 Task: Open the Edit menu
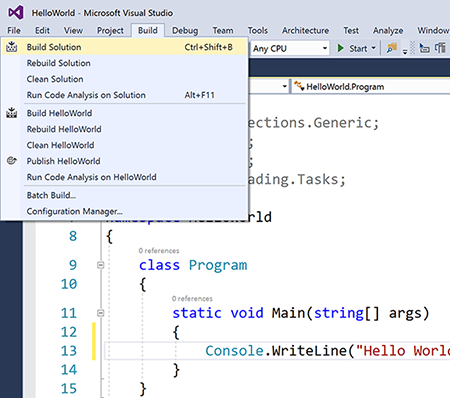pos(42,30)
